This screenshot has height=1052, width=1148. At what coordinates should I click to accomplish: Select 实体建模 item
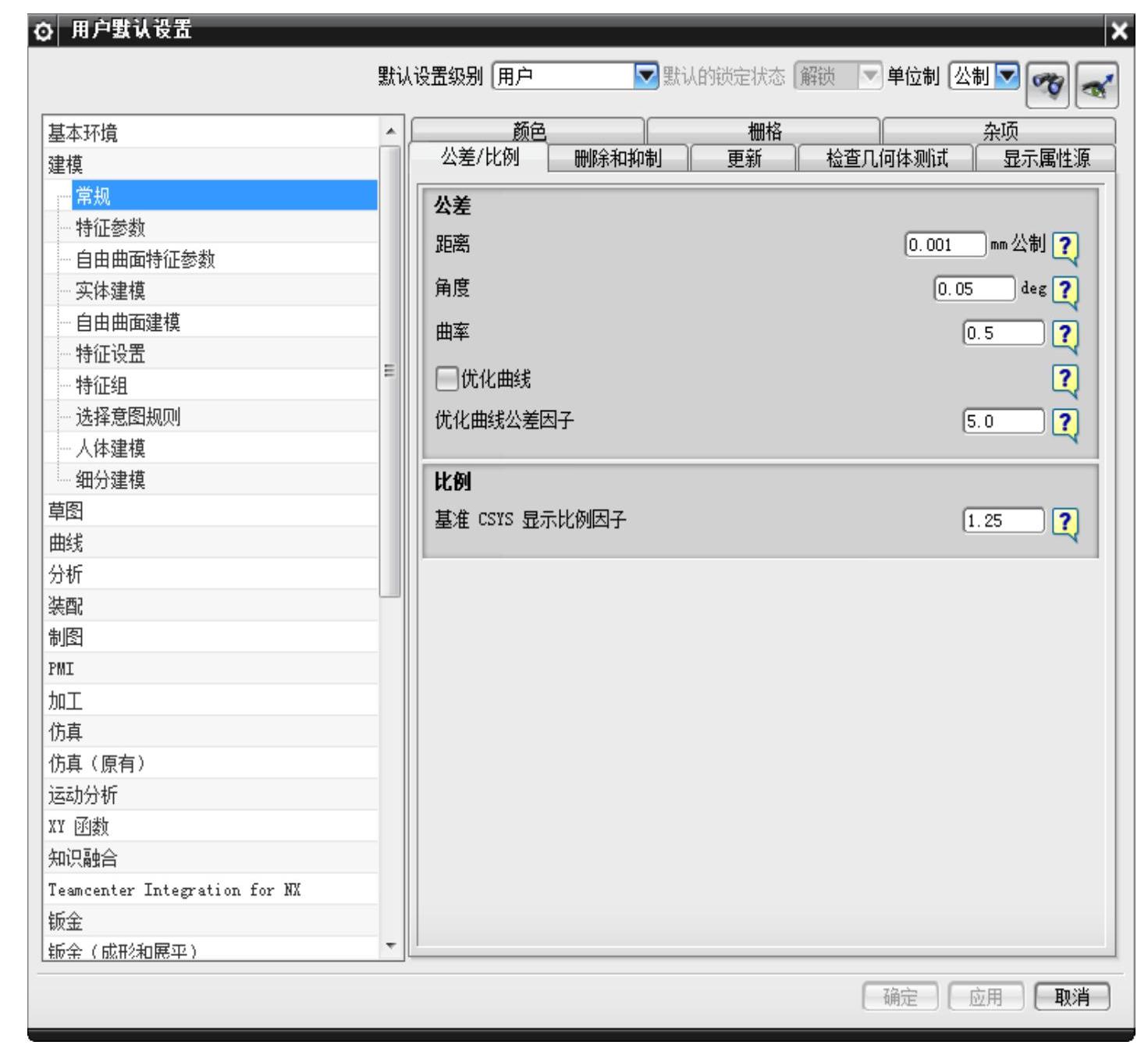[x=225, y=290]
